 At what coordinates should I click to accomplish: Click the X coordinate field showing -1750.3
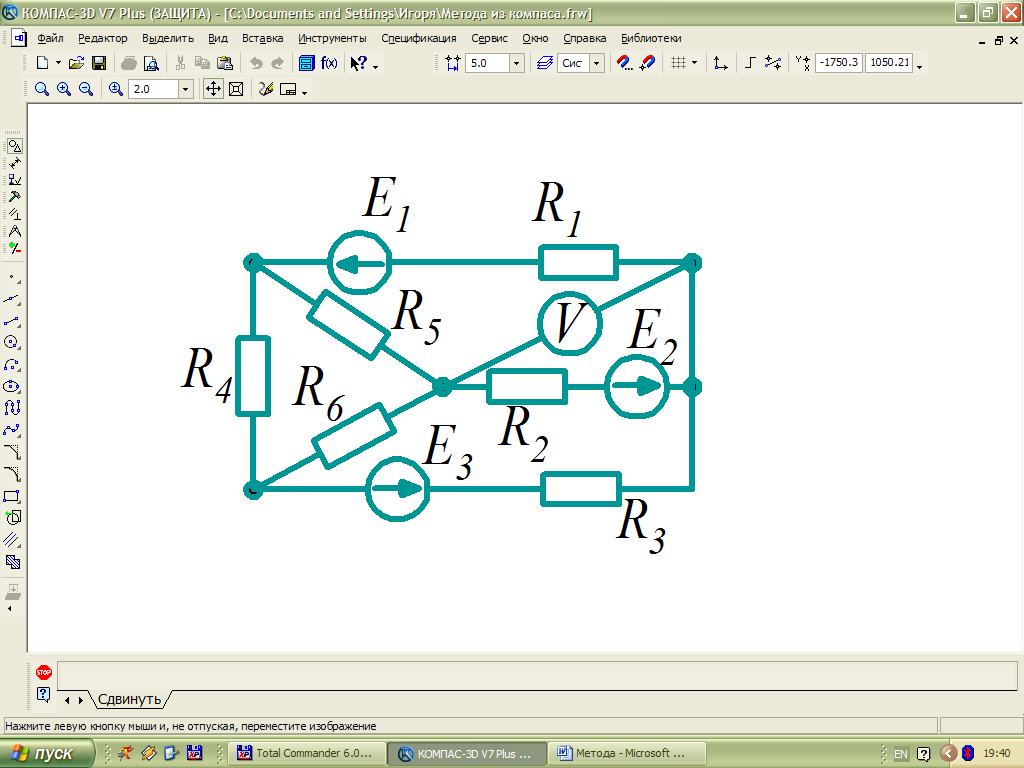click(839, 63)
